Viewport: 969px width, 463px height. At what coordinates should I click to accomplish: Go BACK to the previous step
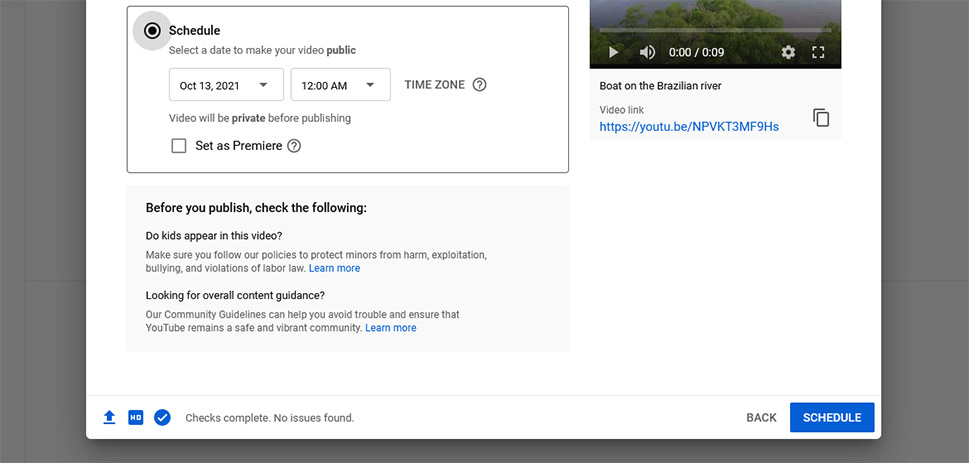(761, 418)
